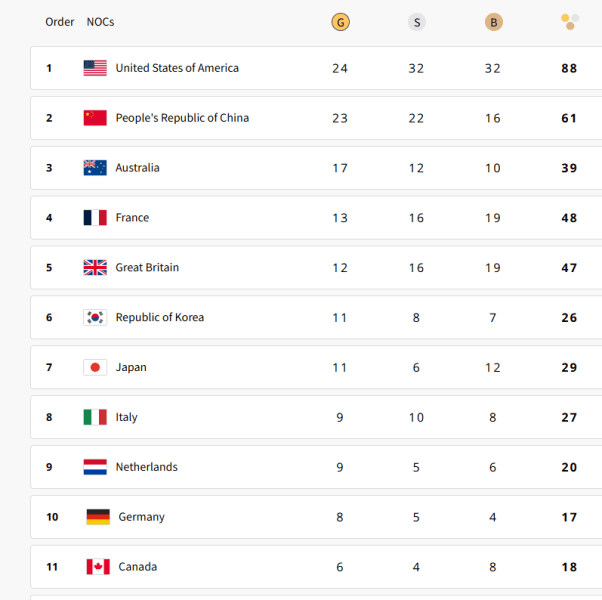Screen dimensions: 602x600
Task: Click the Japan flag icon
Action: tap(95, 368)
